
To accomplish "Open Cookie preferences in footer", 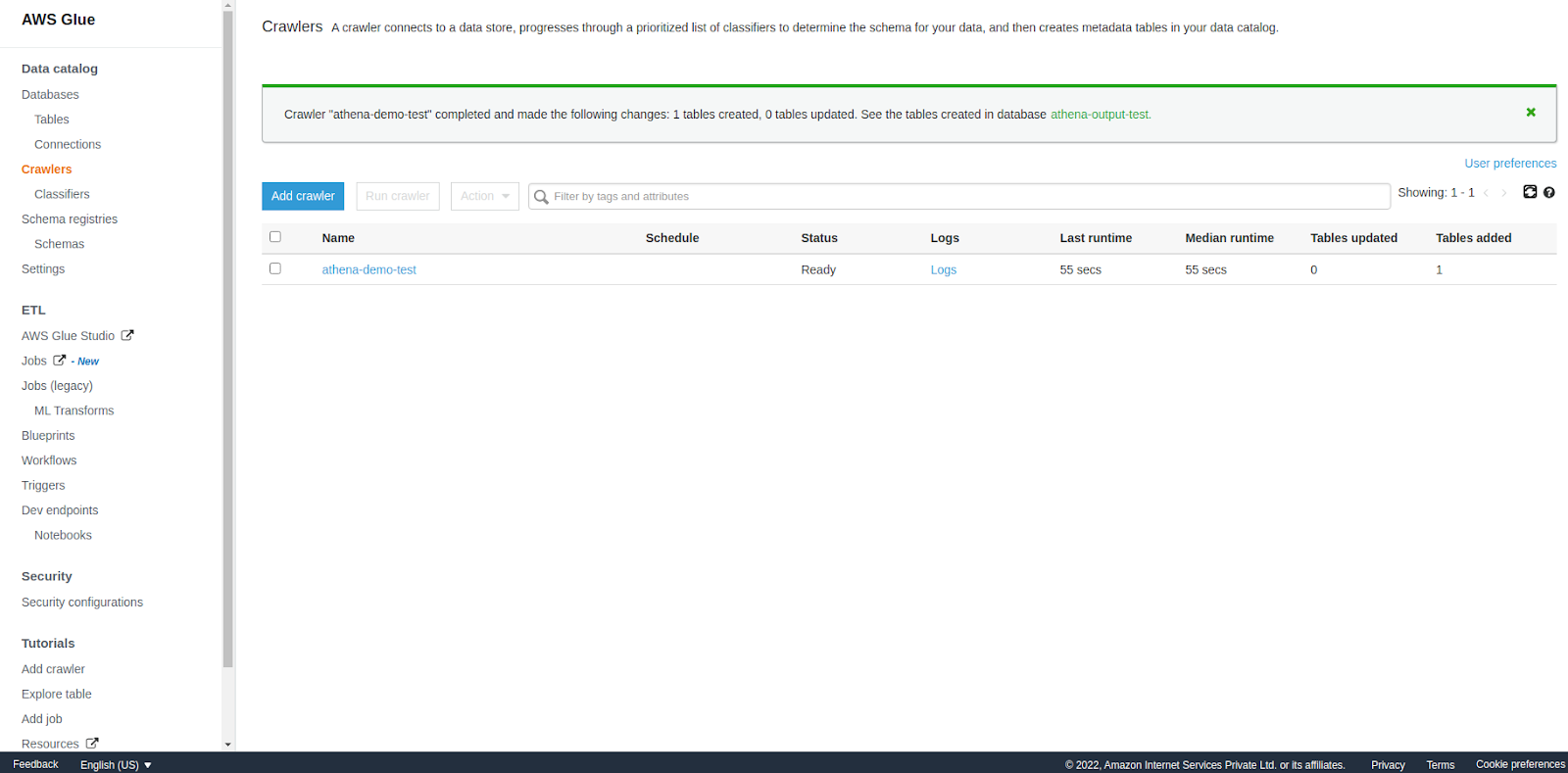I will pyautogui.click(x=1521, y=764).
